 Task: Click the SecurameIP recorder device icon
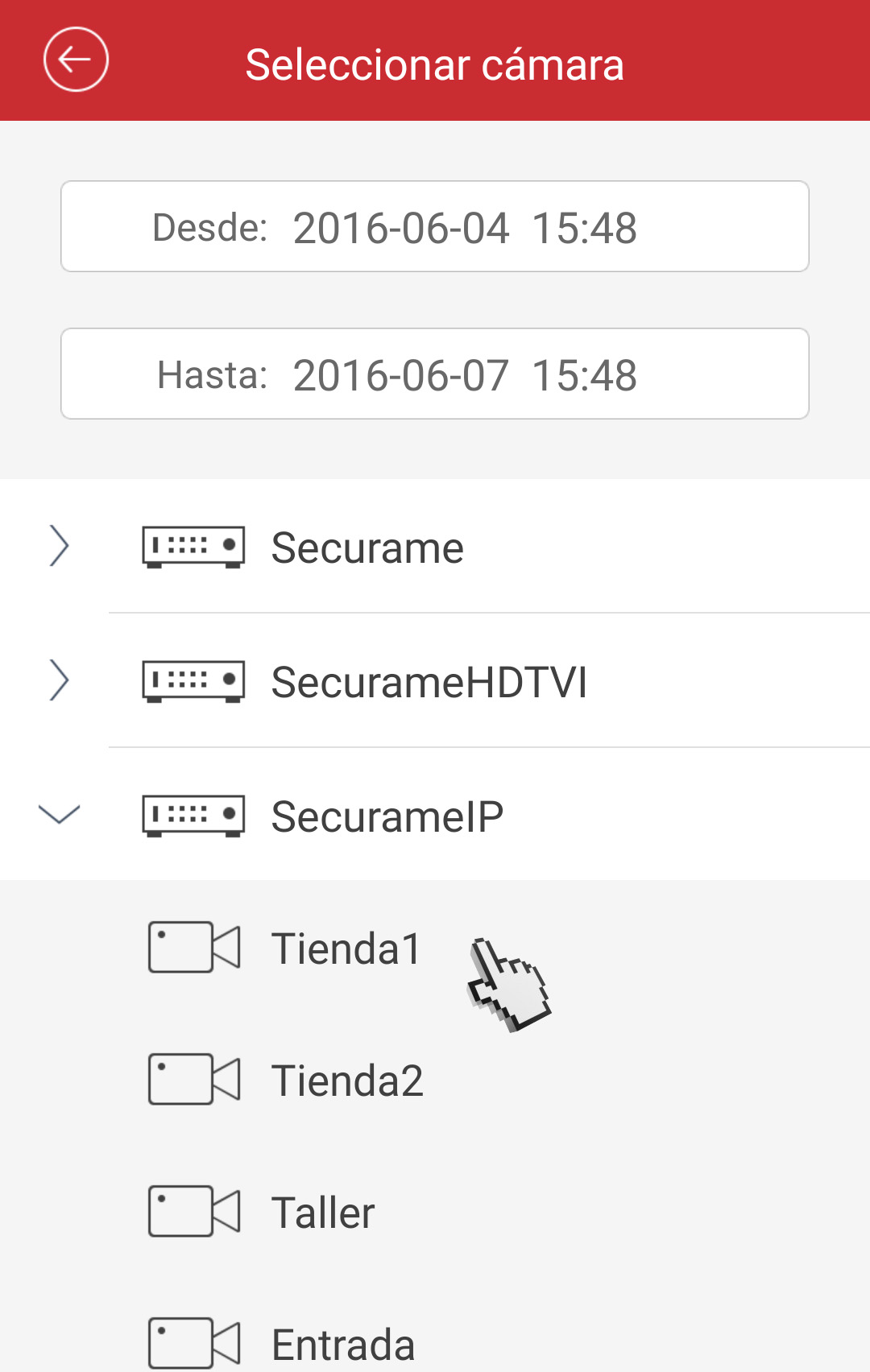tap(193, 816)
